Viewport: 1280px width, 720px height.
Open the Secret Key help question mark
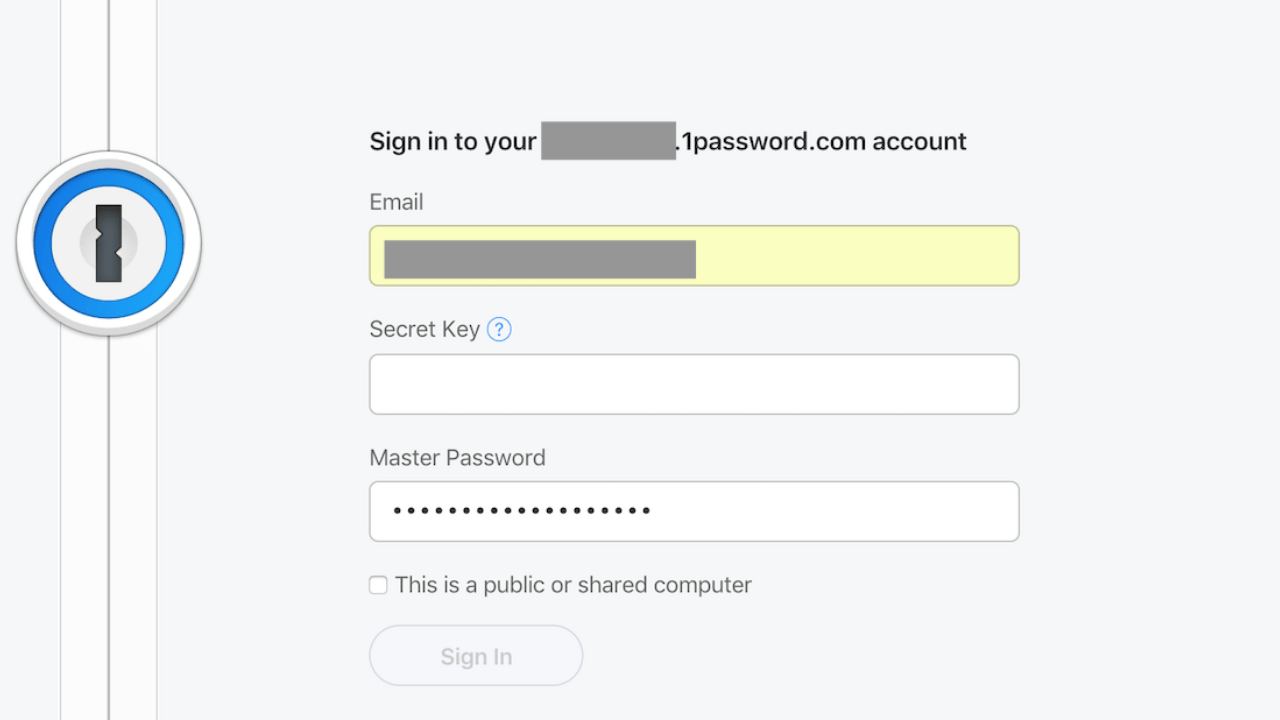[x=499, y=329]
